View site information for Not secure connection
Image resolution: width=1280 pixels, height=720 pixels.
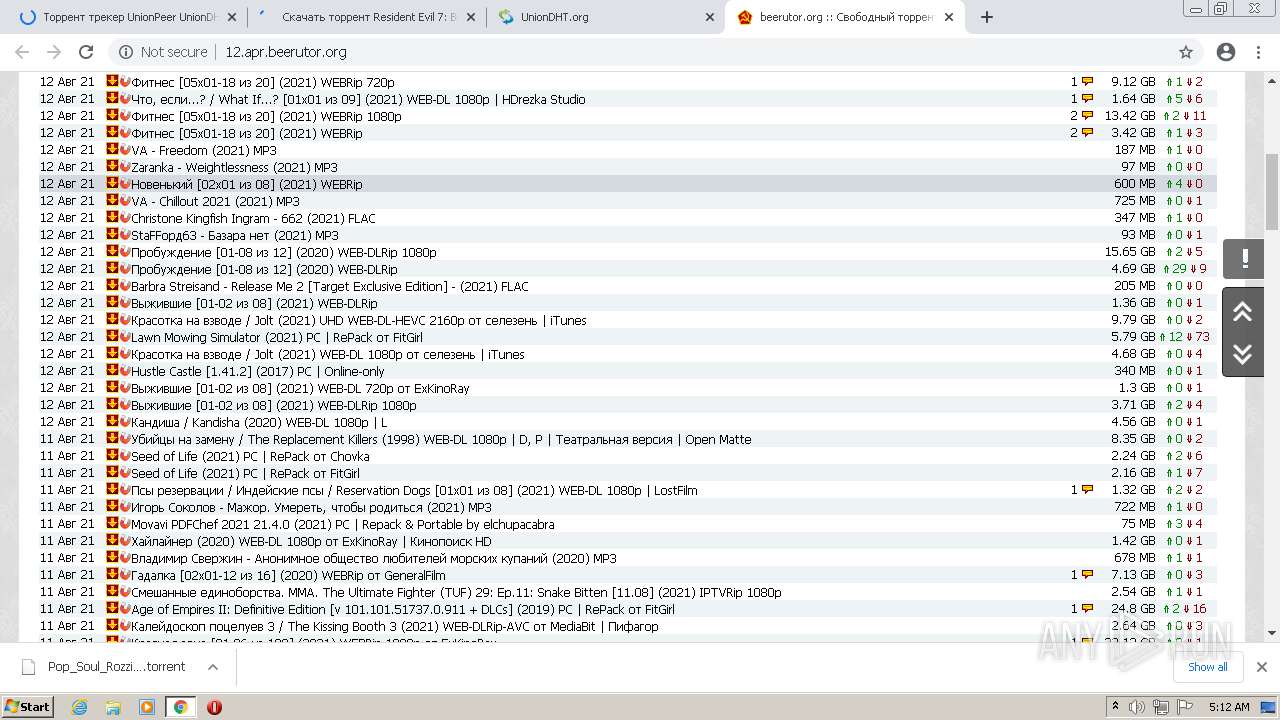tap(164, 52)
